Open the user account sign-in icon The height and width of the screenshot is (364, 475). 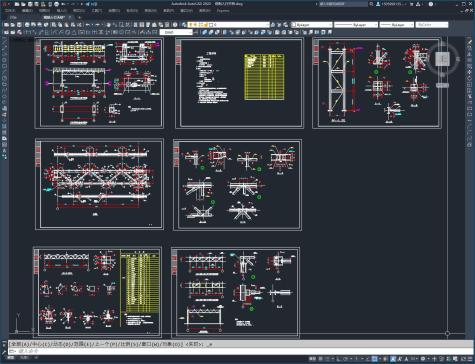(x=378, y=4)
